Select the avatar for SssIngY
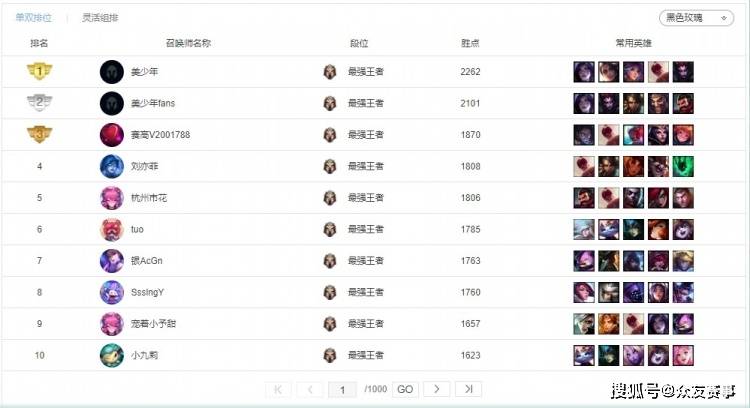Screen dimensions: 750x408 coord(111,292)
